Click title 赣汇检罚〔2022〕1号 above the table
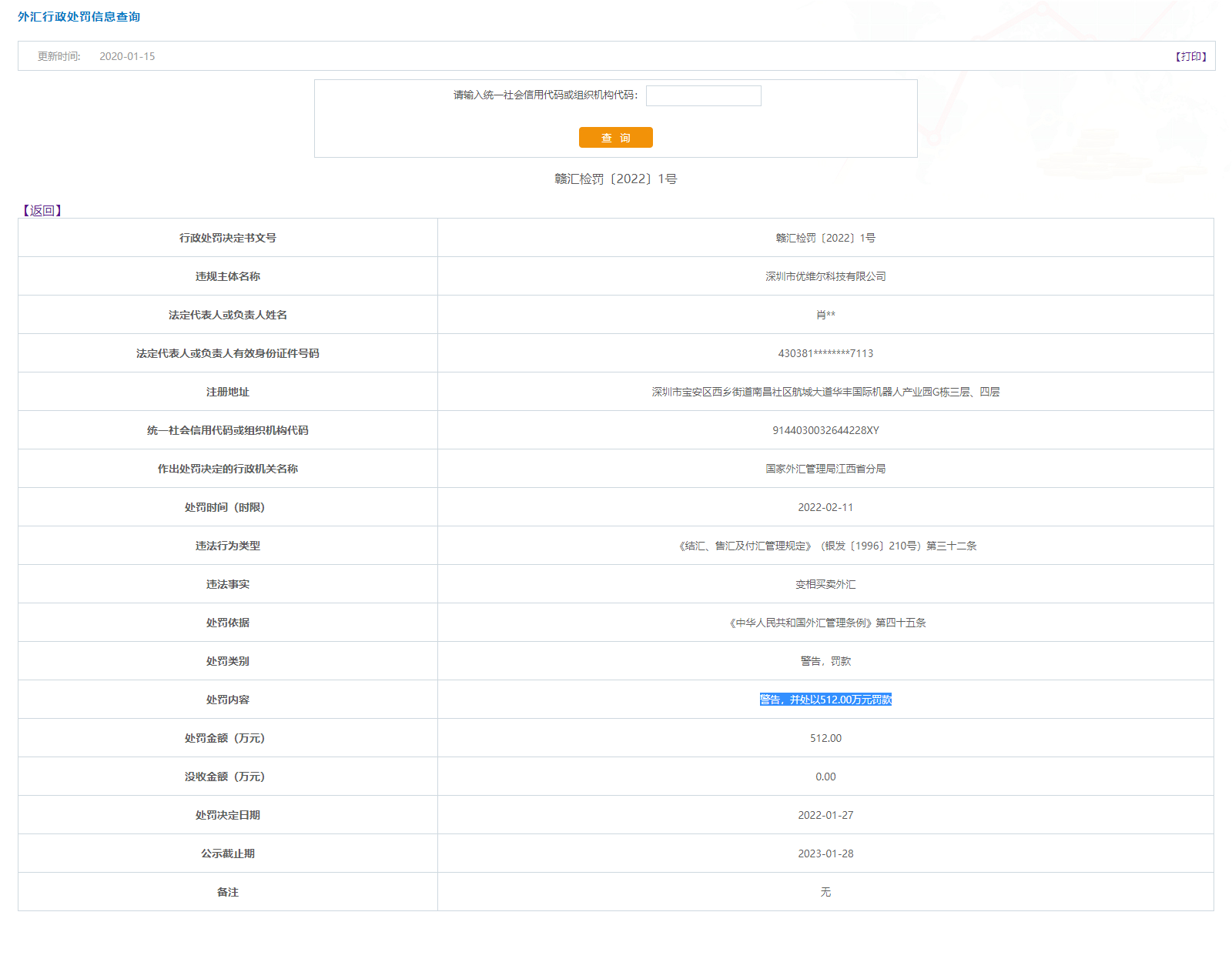Screen dimensions: 1232x962 (616, 179)
